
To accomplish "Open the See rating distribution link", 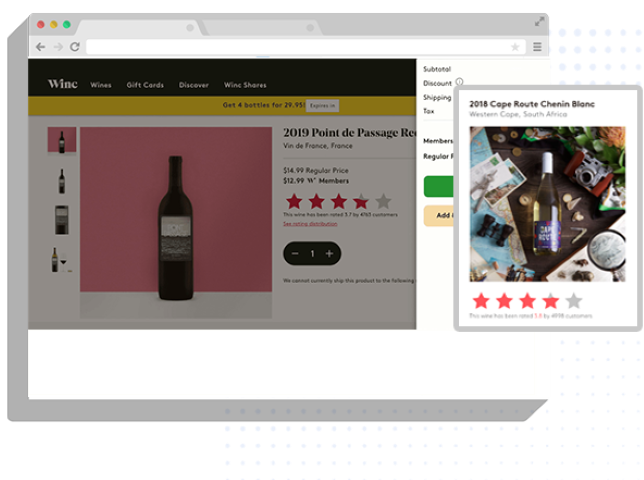I will coord(310,224).
